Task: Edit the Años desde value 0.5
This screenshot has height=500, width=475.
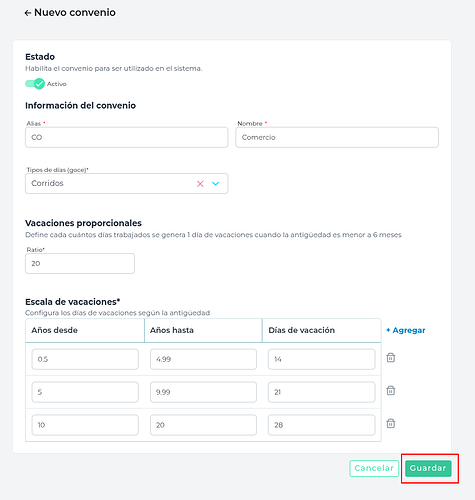Action: tap(85, 359)
